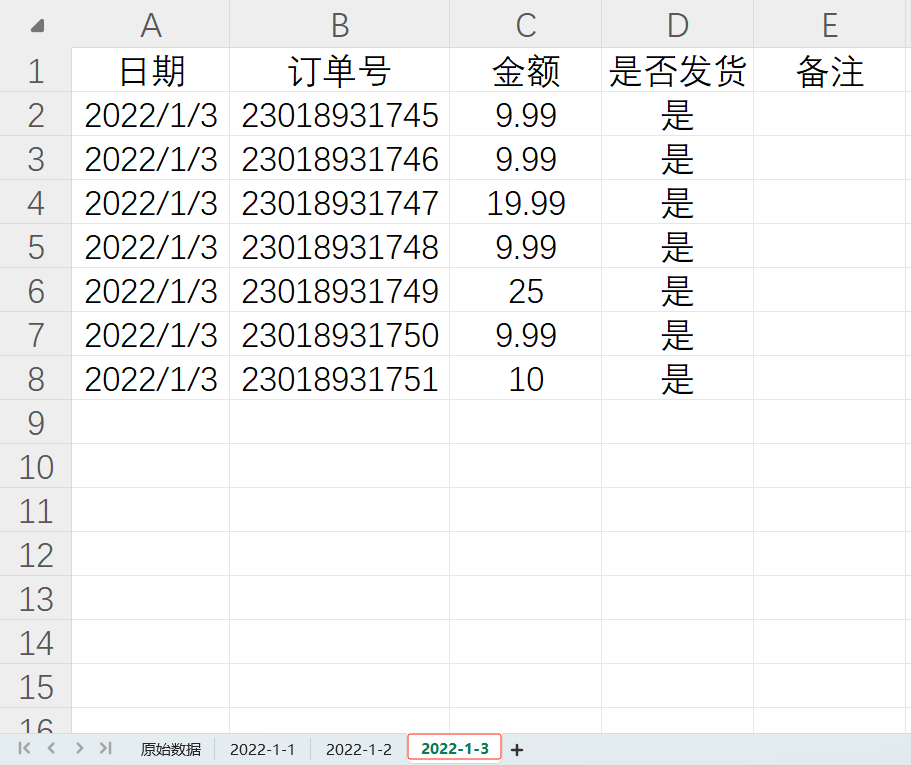Select order number 23018931748 cell
Screen dimensions: 911x766
(340, 246)
